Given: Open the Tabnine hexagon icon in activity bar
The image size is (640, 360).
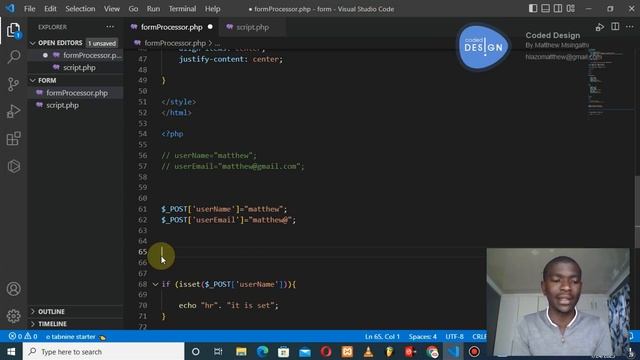Looking at the screenshot, I should pyautogui.click(x=13, y=166).
